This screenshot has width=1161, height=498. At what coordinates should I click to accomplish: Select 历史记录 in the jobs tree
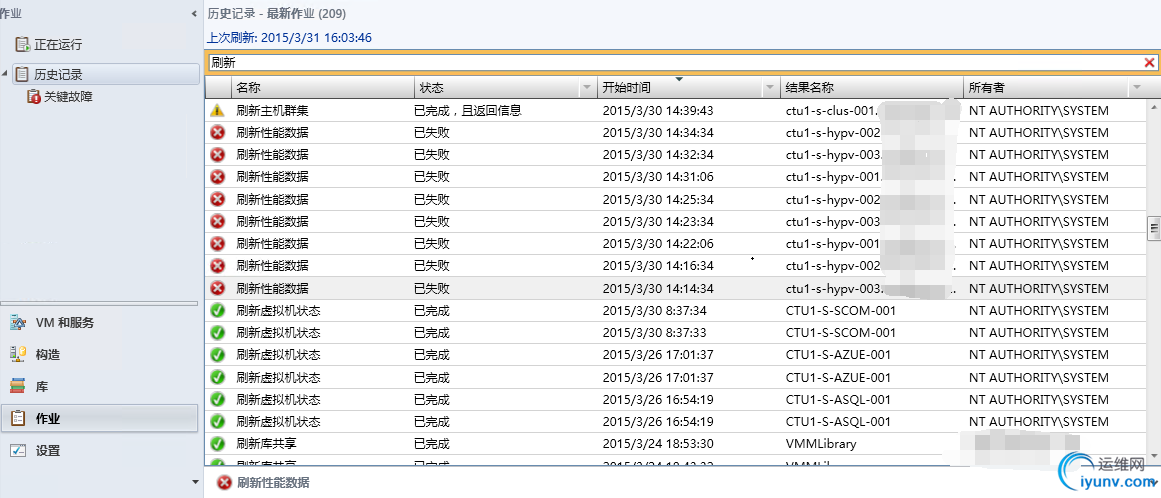coord(58,74)
